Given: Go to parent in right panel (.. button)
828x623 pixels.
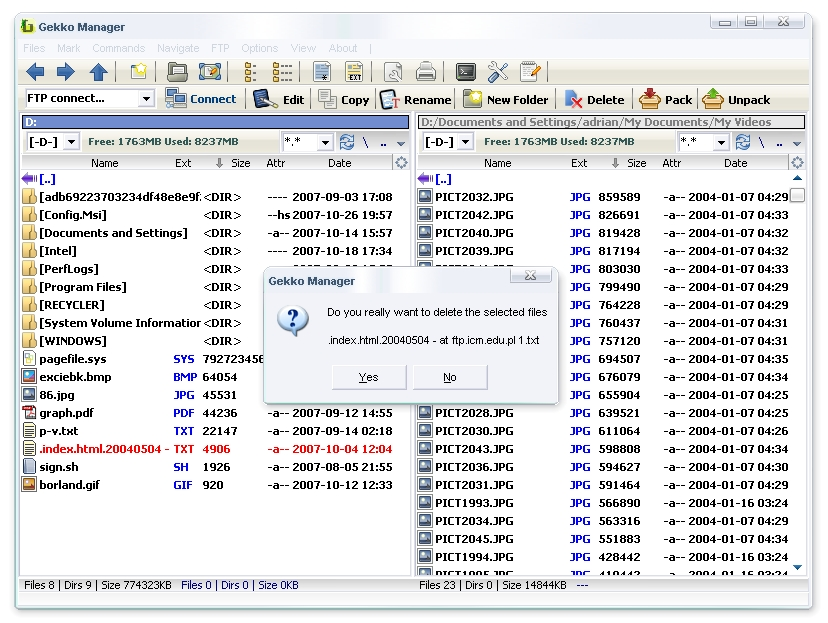Looking at the screenshot, I should pyautogui.click(x=779, y=143).
